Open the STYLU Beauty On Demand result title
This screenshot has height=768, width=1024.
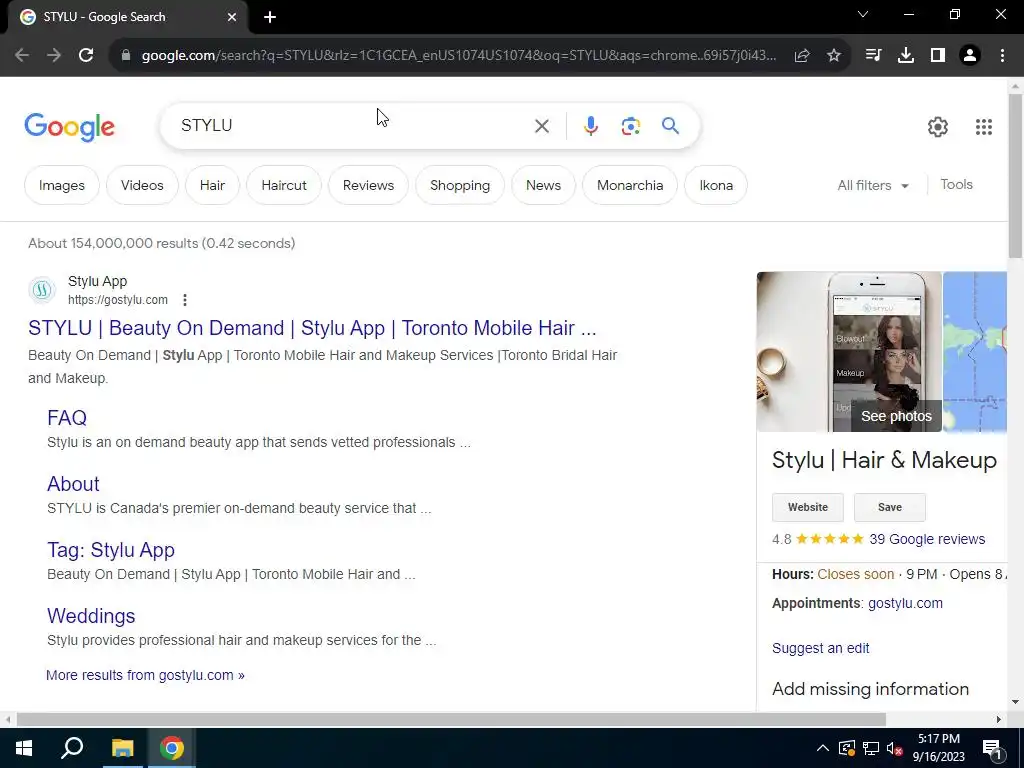coord(312,328)
